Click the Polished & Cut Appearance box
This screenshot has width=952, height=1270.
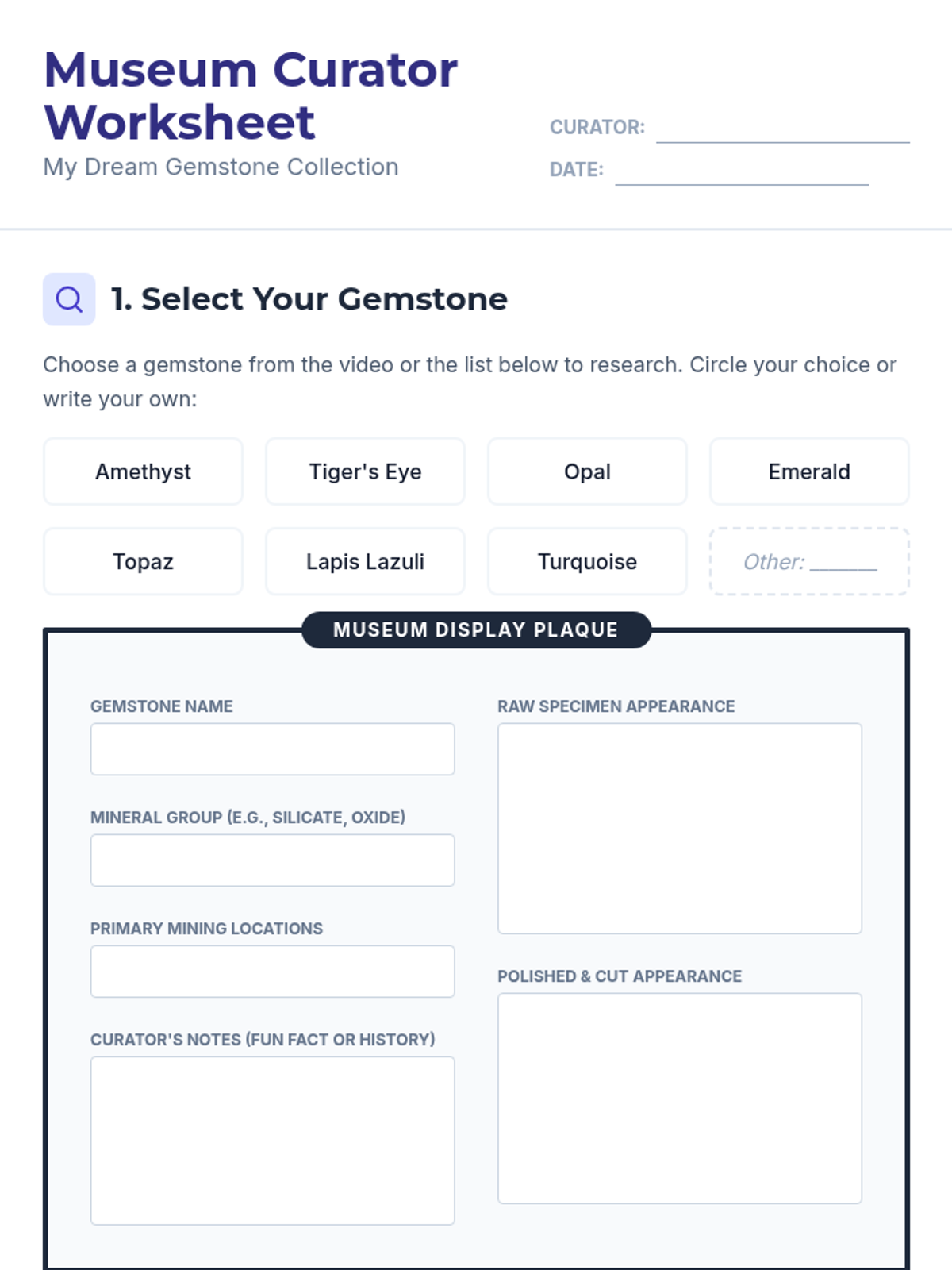(680, 1098)
